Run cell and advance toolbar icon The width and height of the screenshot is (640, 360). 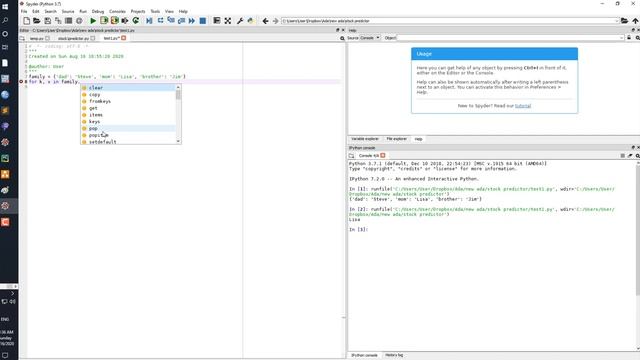click(115, 21)
